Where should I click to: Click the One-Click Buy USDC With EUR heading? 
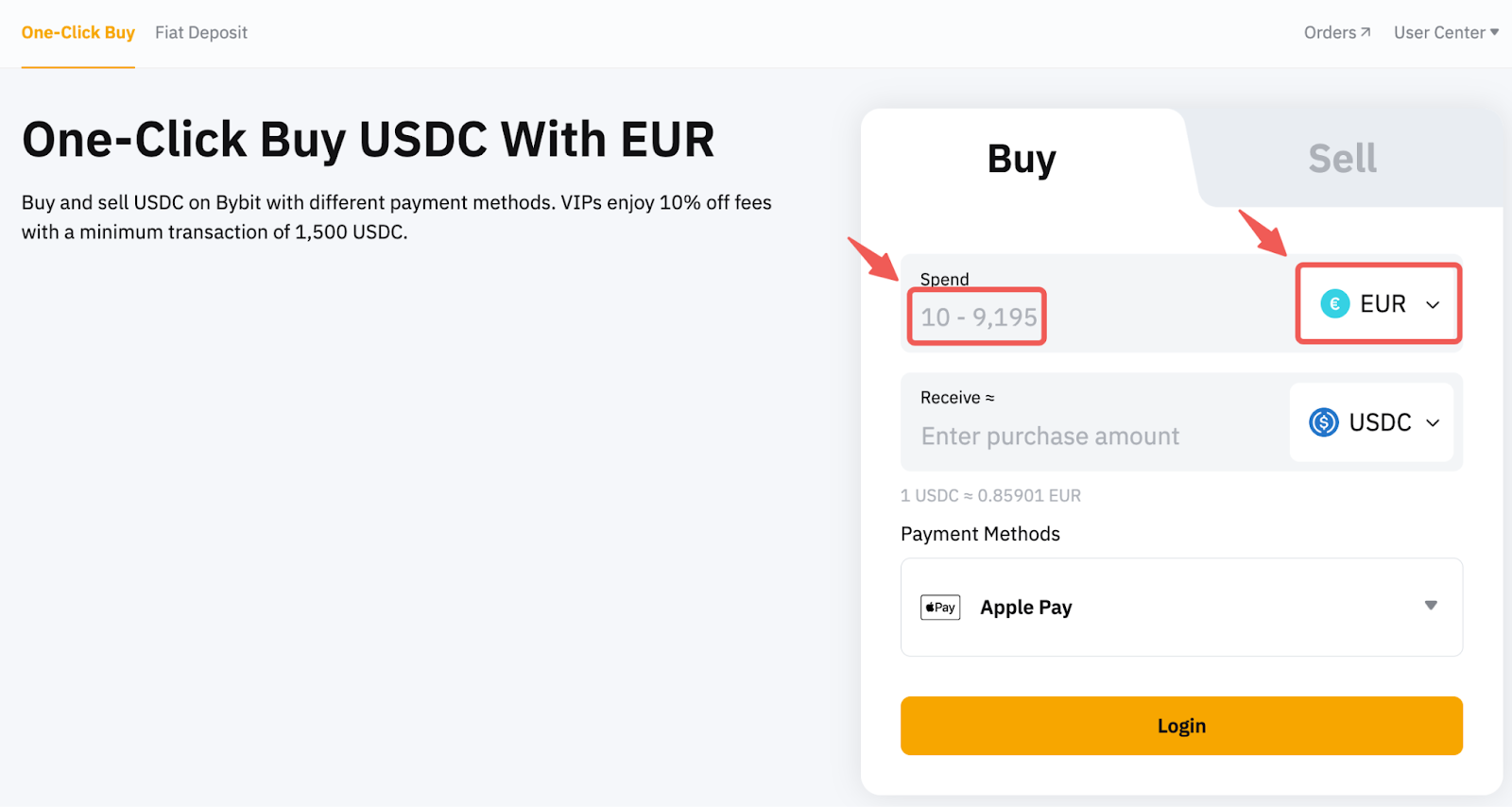[368, 140]
